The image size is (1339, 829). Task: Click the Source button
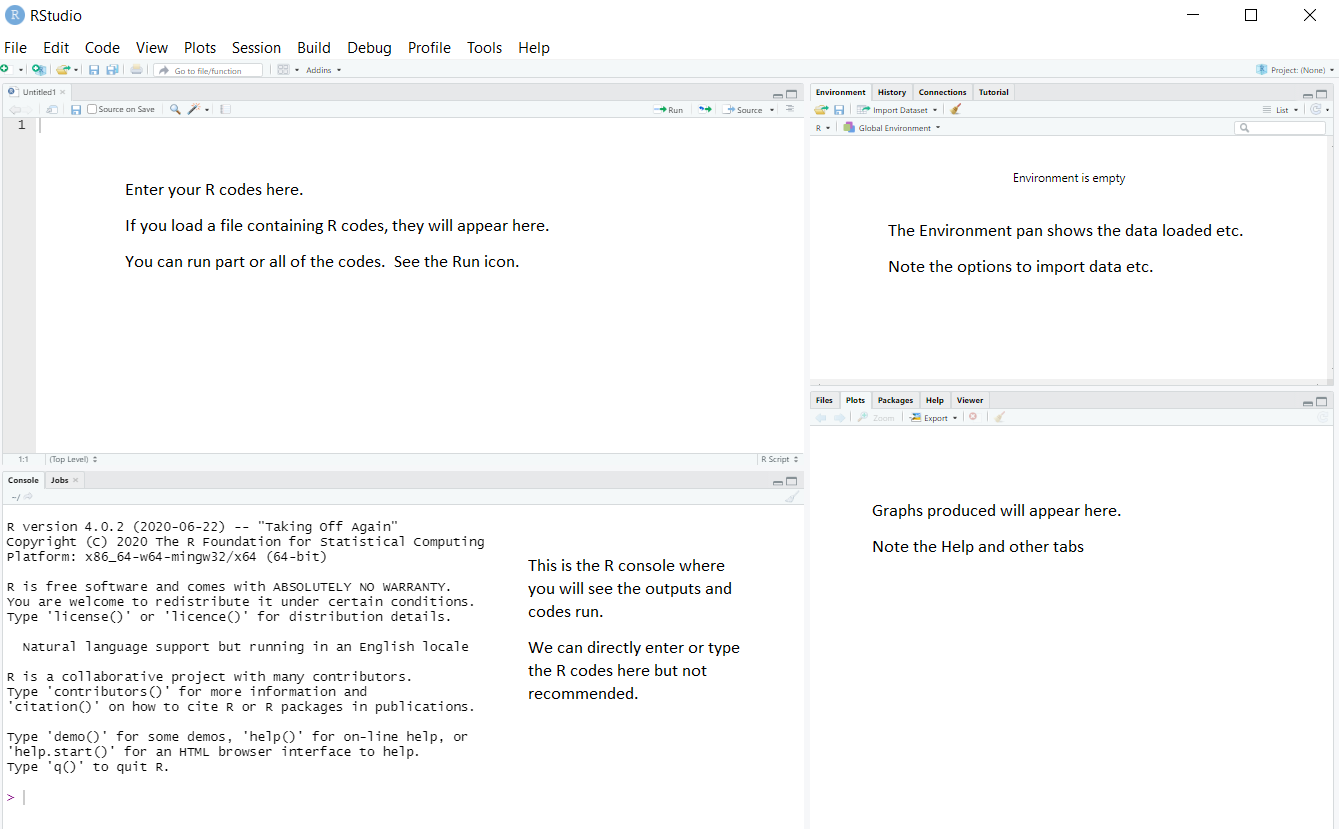click(743, 110)
